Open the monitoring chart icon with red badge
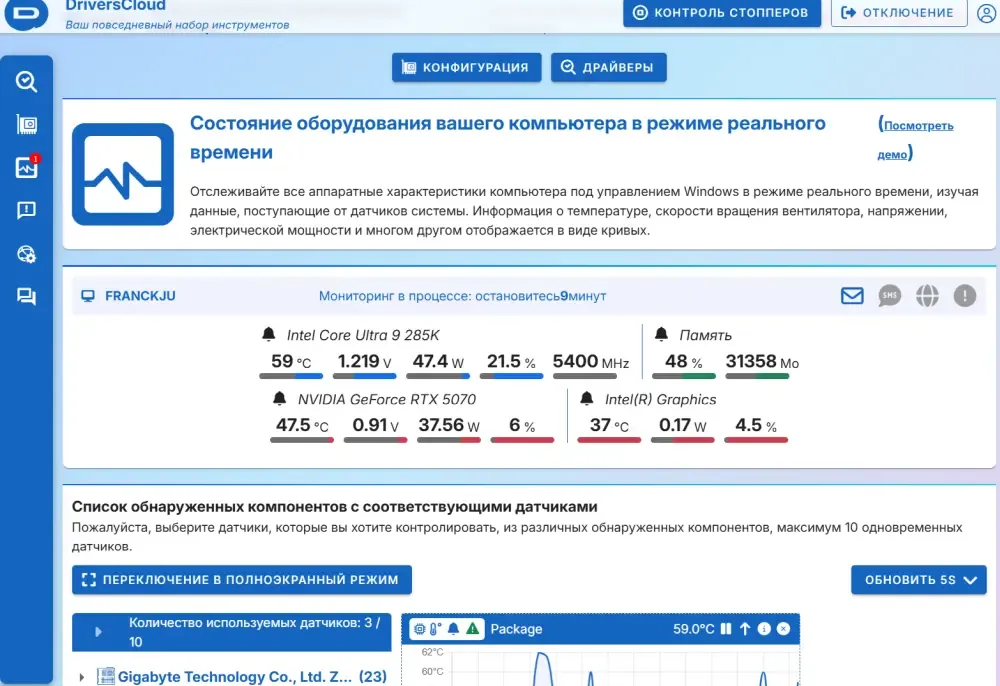This screenshot has width=1000, height=686. pos(27,166)
